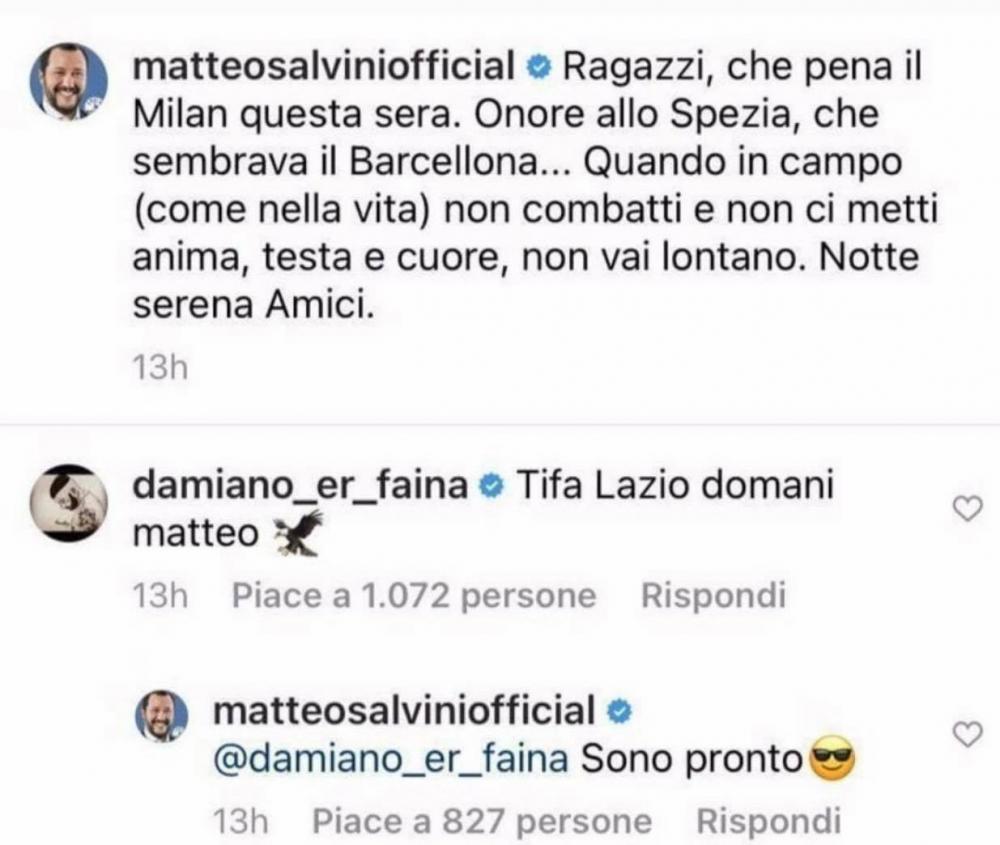Click the eagle emoji in comment
Viewport: 1000px width, 845px height.
point(298,533)
